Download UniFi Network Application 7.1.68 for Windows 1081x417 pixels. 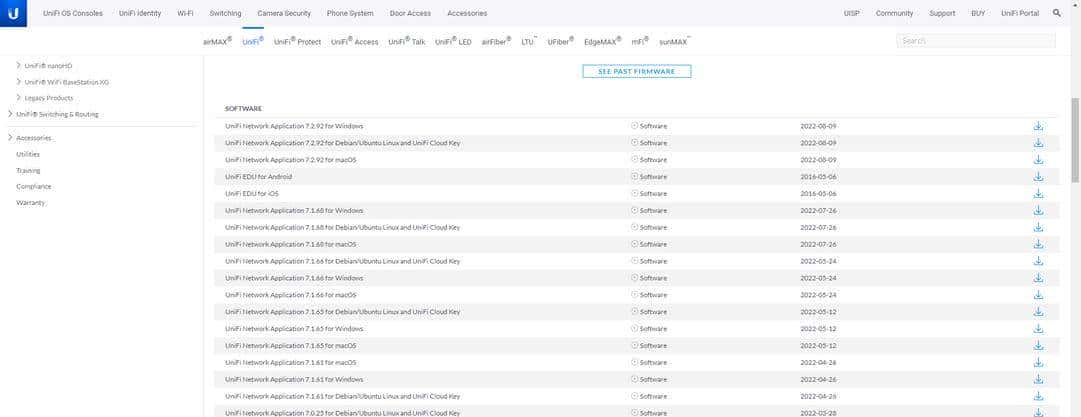click(x=1038, y=210)
